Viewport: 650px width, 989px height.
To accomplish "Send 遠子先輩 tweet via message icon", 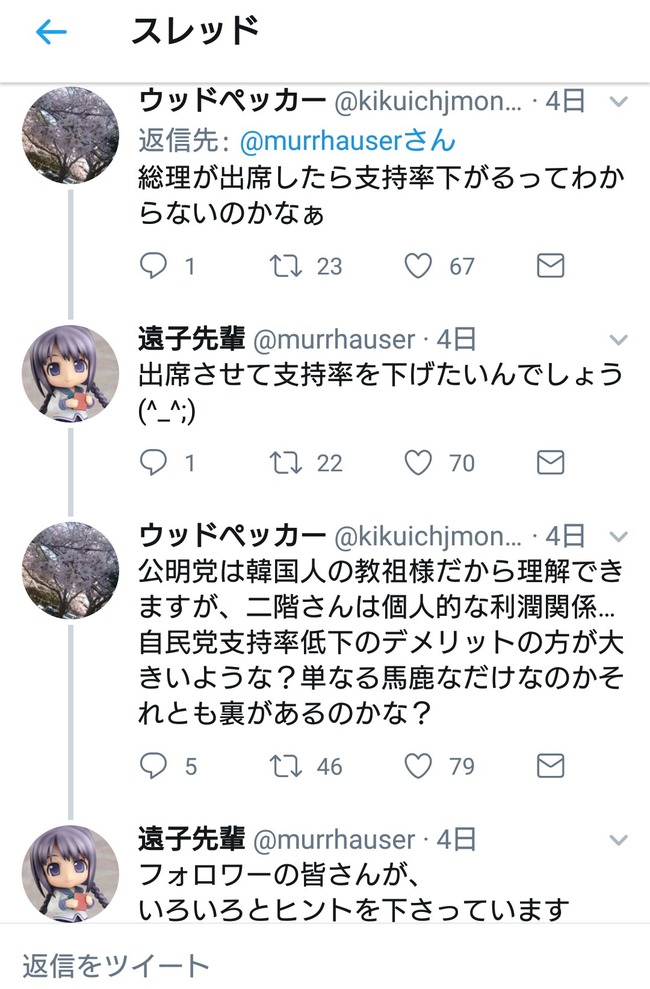I will coord(550,462).
